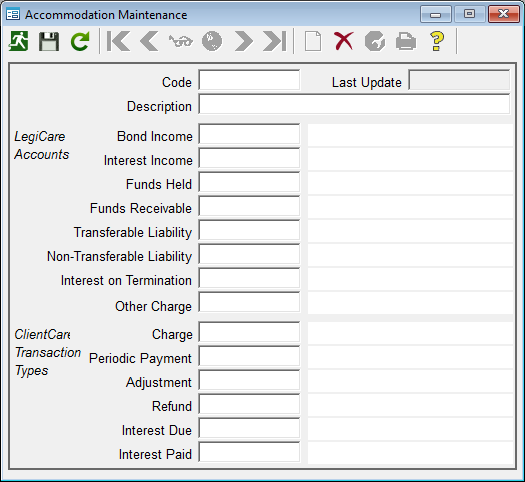Open help with yellow question mark
Screen dimensions: 525x482
point(437,41)
